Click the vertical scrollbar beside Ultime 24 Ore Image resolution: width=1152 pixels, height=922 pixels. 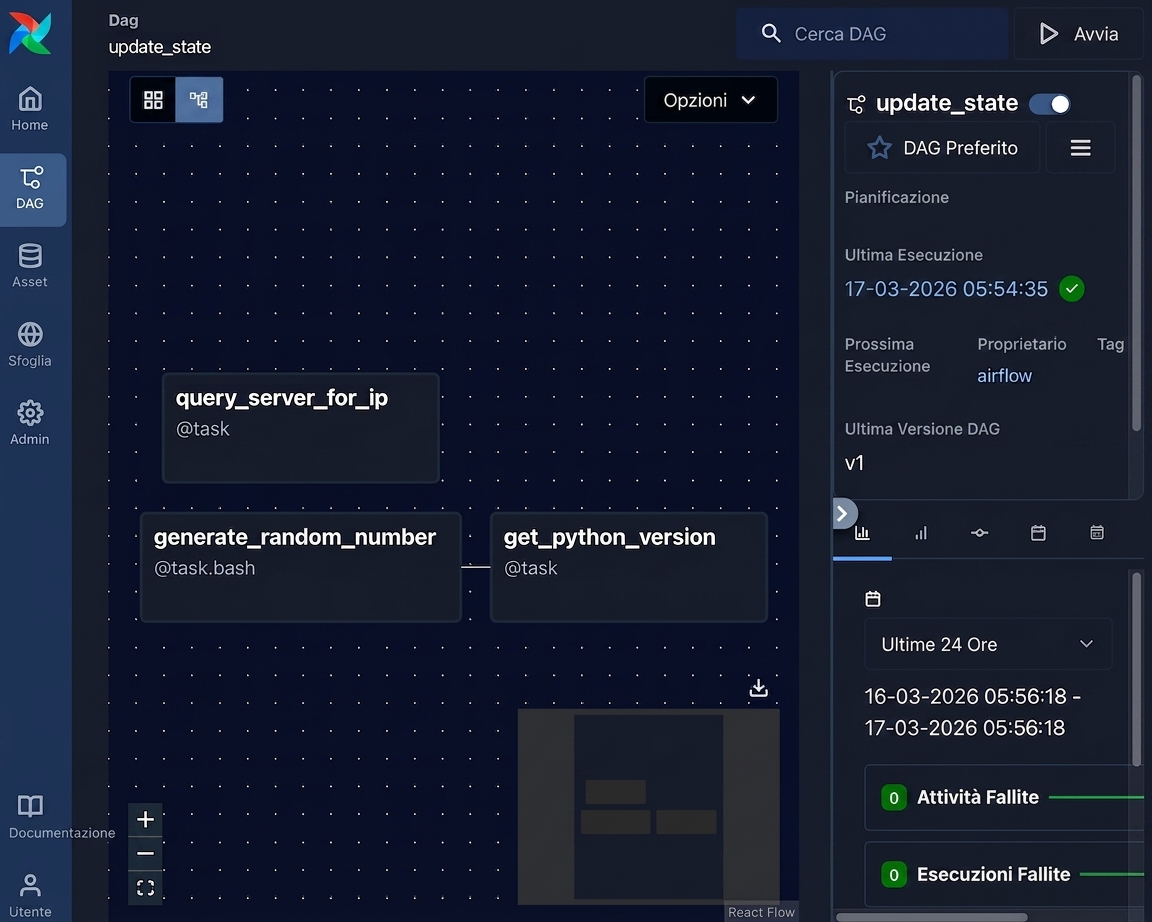[1137, 669]
